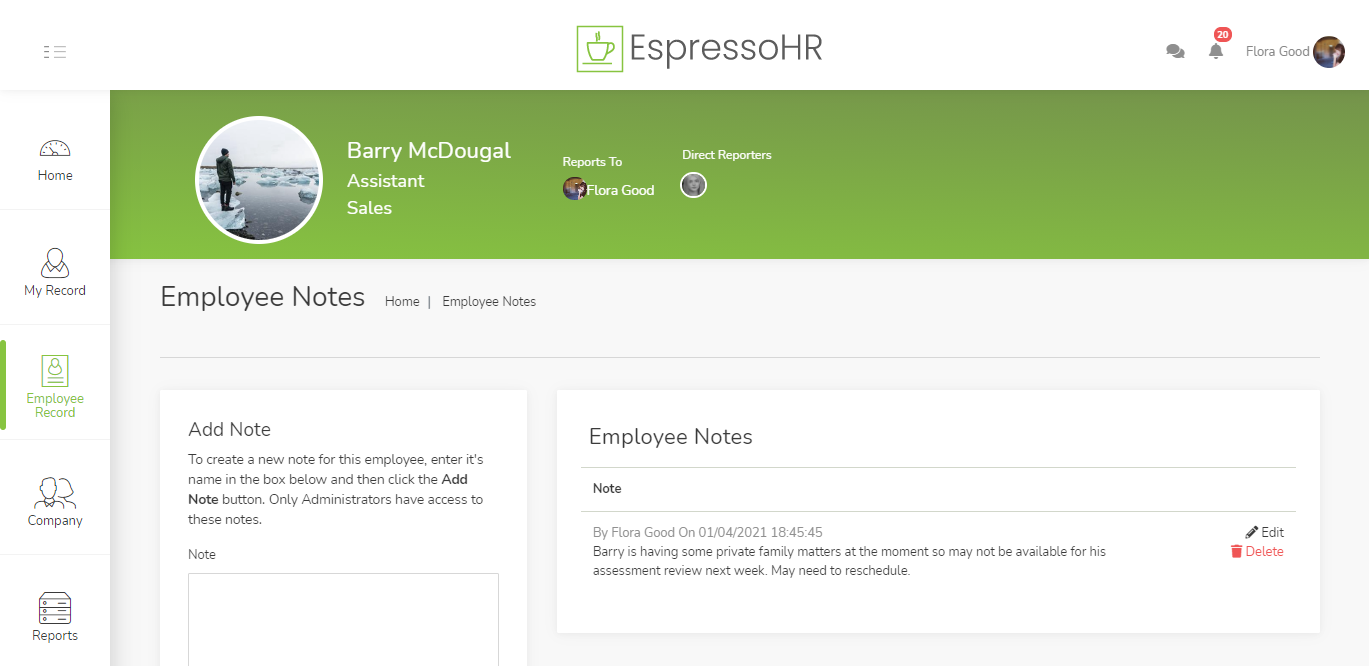This screenshot has height=666, width=1369.
Task: Click Flora Good's avatar in the header
Action: (1329, 51)
